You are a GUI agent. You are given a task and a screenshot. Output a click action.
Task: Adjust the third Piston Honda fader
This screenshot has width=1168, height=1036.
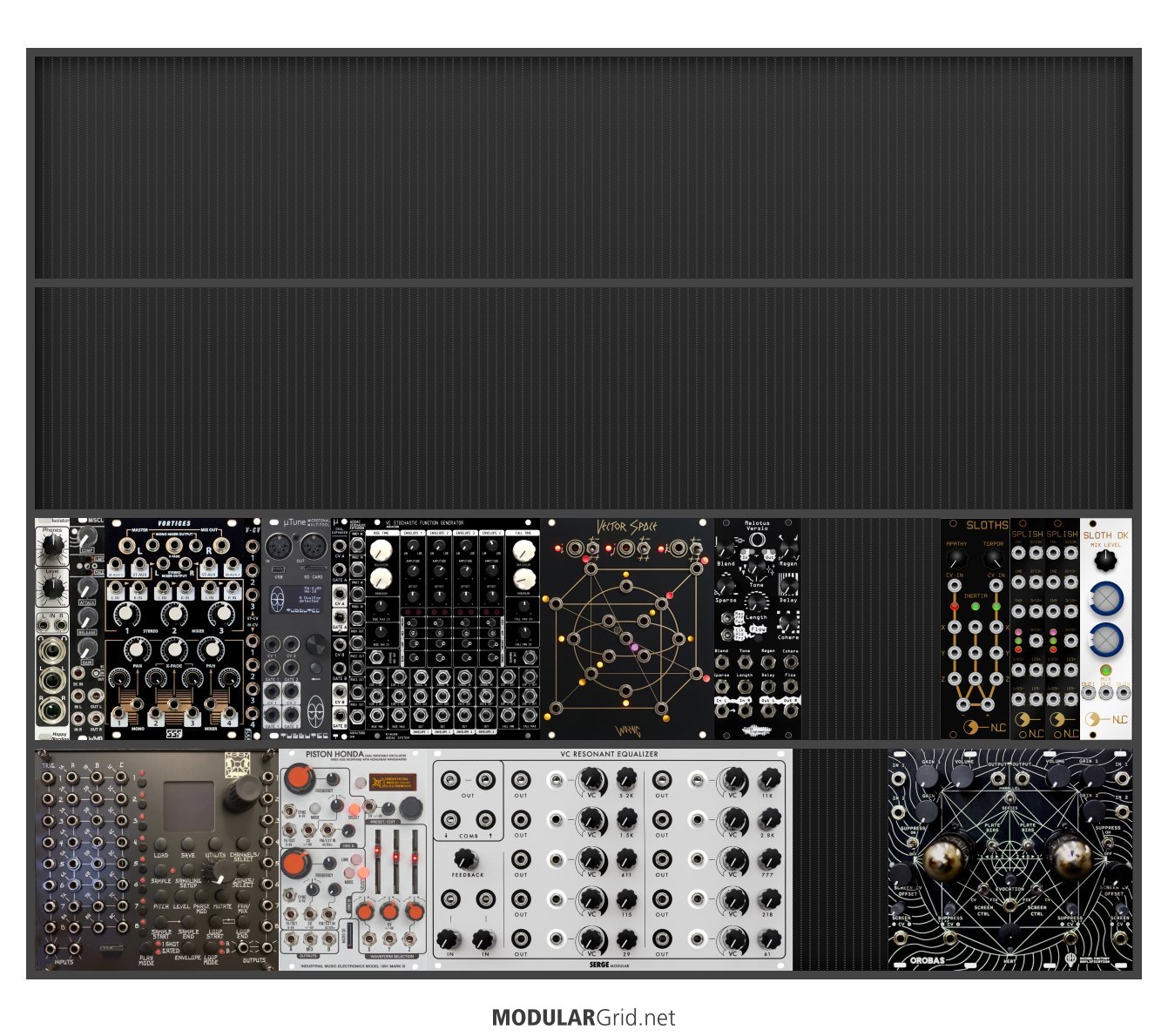tap(415, 860)
